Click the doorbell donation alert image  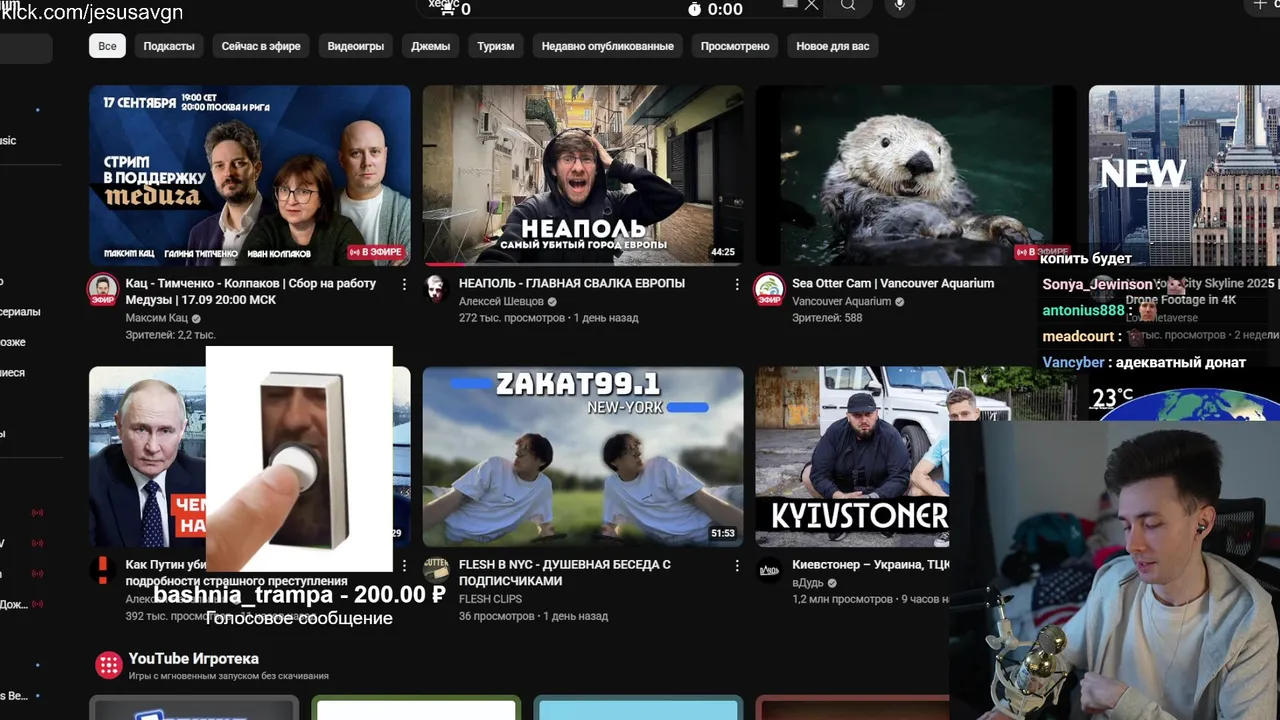pos(299,458)
